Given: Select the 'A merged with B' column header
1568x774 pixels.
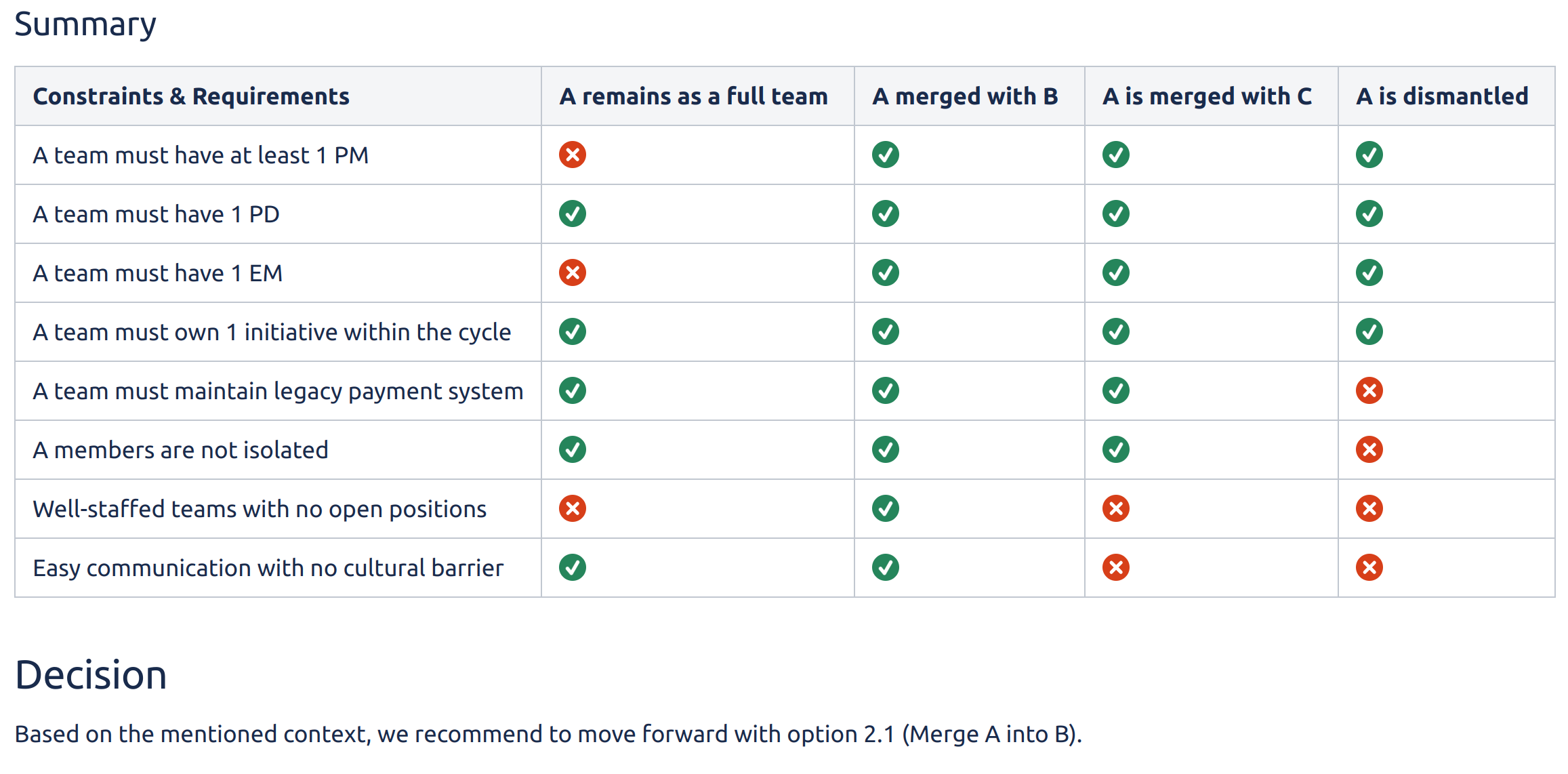Looking at the screenshot, I should (x=965, y=96).
